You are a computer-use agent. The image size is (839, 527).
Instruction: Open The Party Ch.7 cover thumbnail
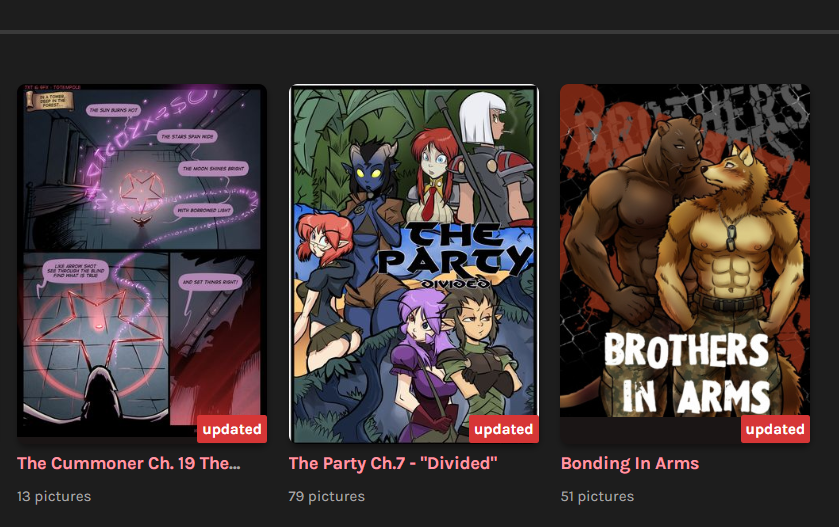point(414,263)
